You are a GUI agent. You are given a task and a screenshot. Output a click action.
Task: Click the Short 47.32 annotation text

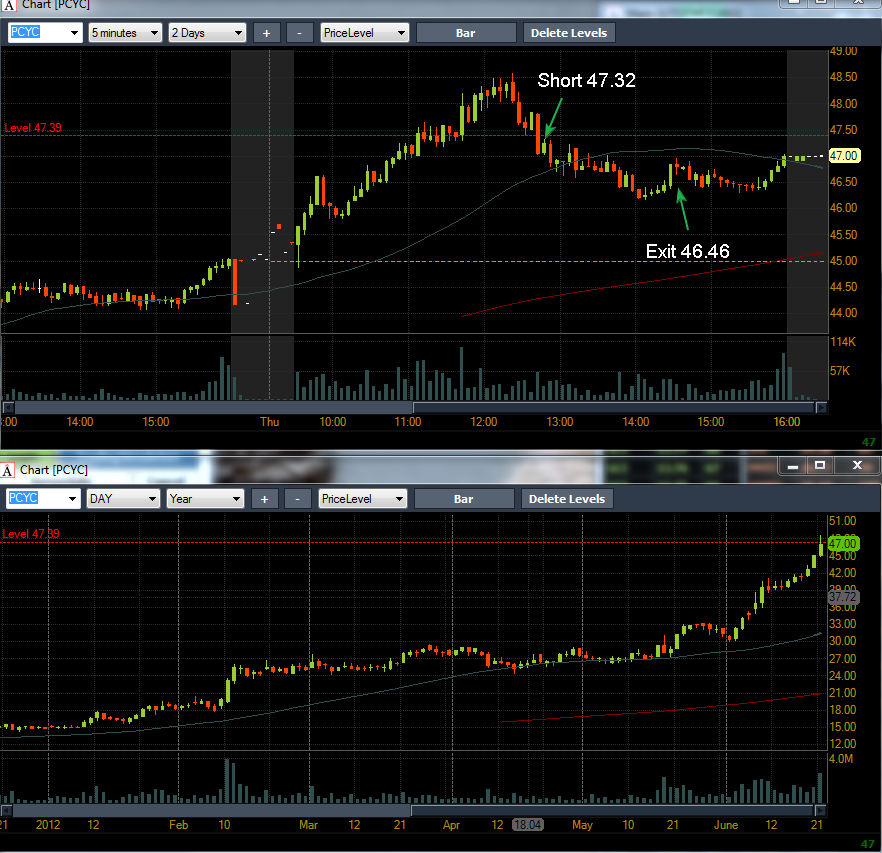586,80
